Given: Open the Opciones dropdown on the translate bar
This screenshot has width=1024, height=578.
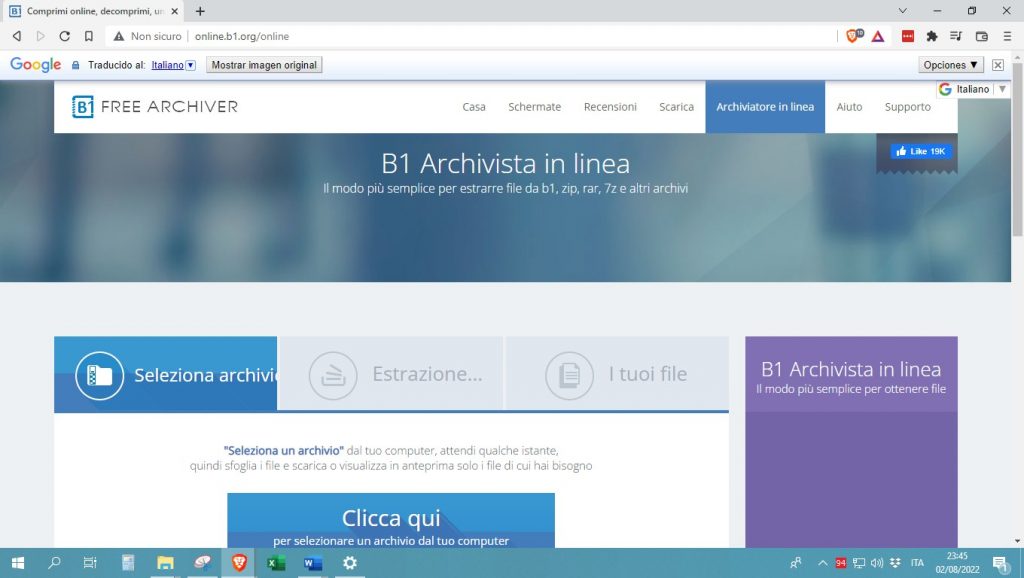Looking at the screenshot, I should (x=948, y=64).
